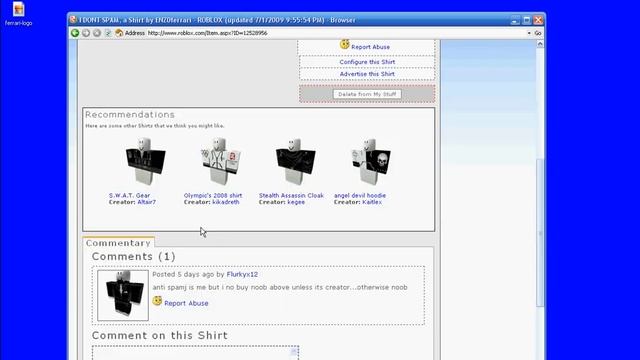Minimize the Browser window
The width and height of the screenshot is (640, 360).
point(515,20)
